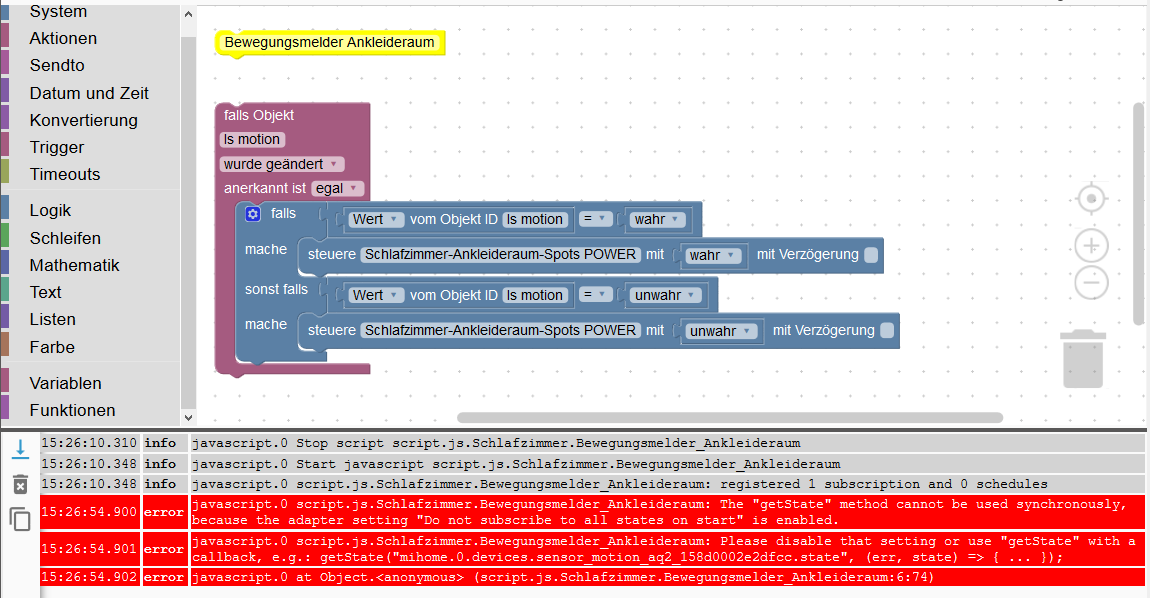Open 'unwahr' dropdown in the sonst falls comparison

coord(664,295)
